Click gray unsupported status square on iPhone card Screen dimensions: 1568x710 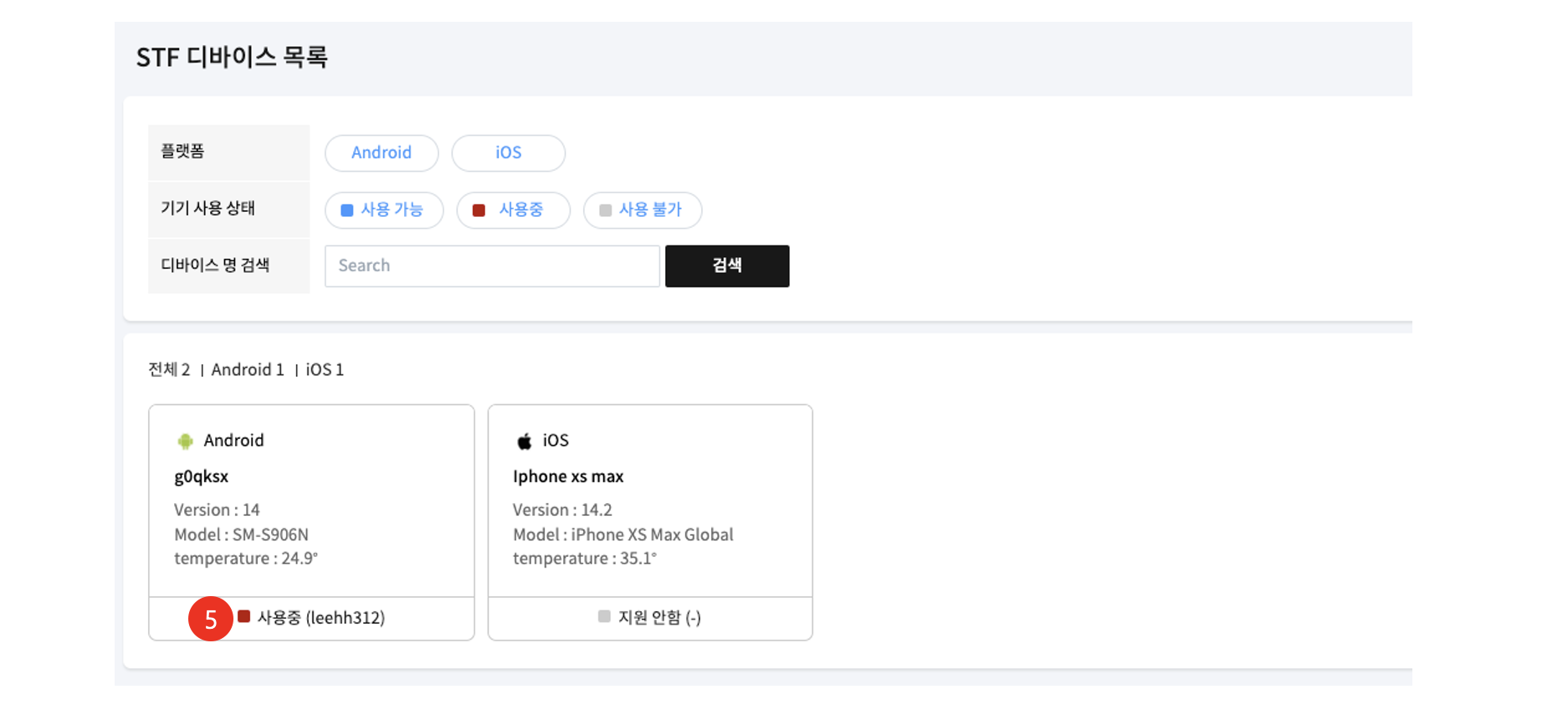coord(604,617)
